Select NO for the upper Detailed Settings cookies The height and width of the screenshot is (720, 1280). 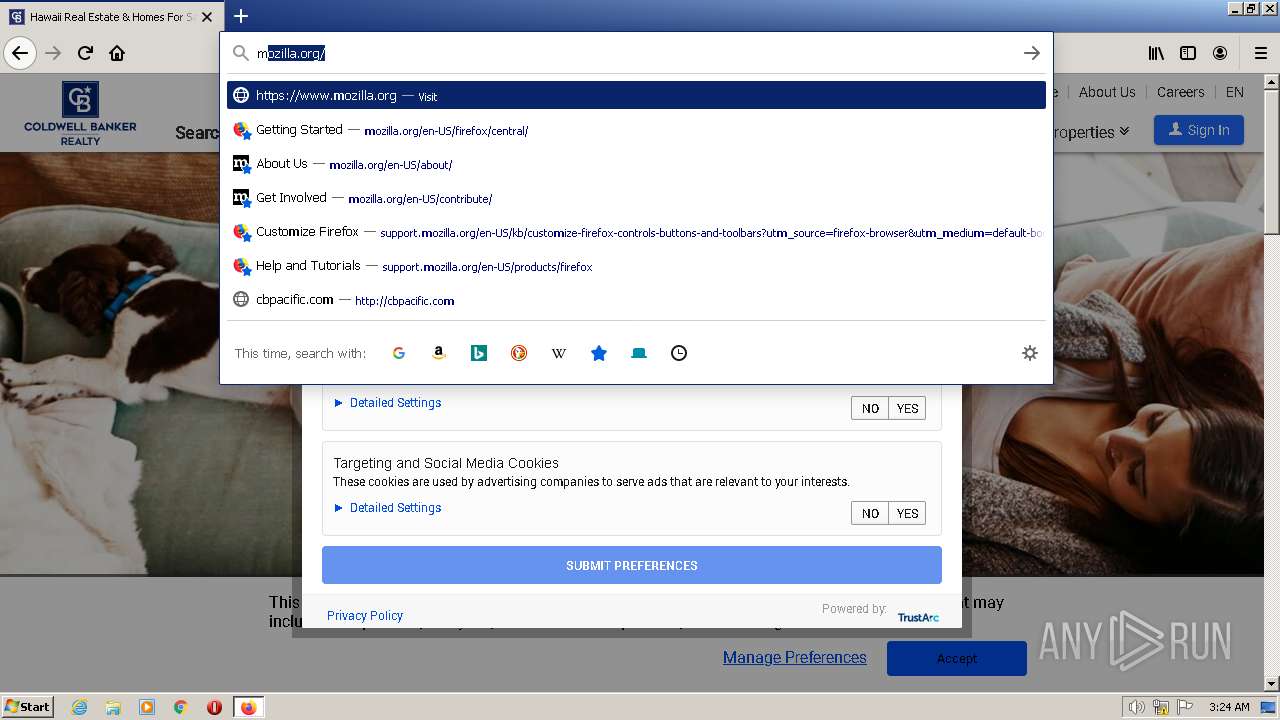[870, 408]
